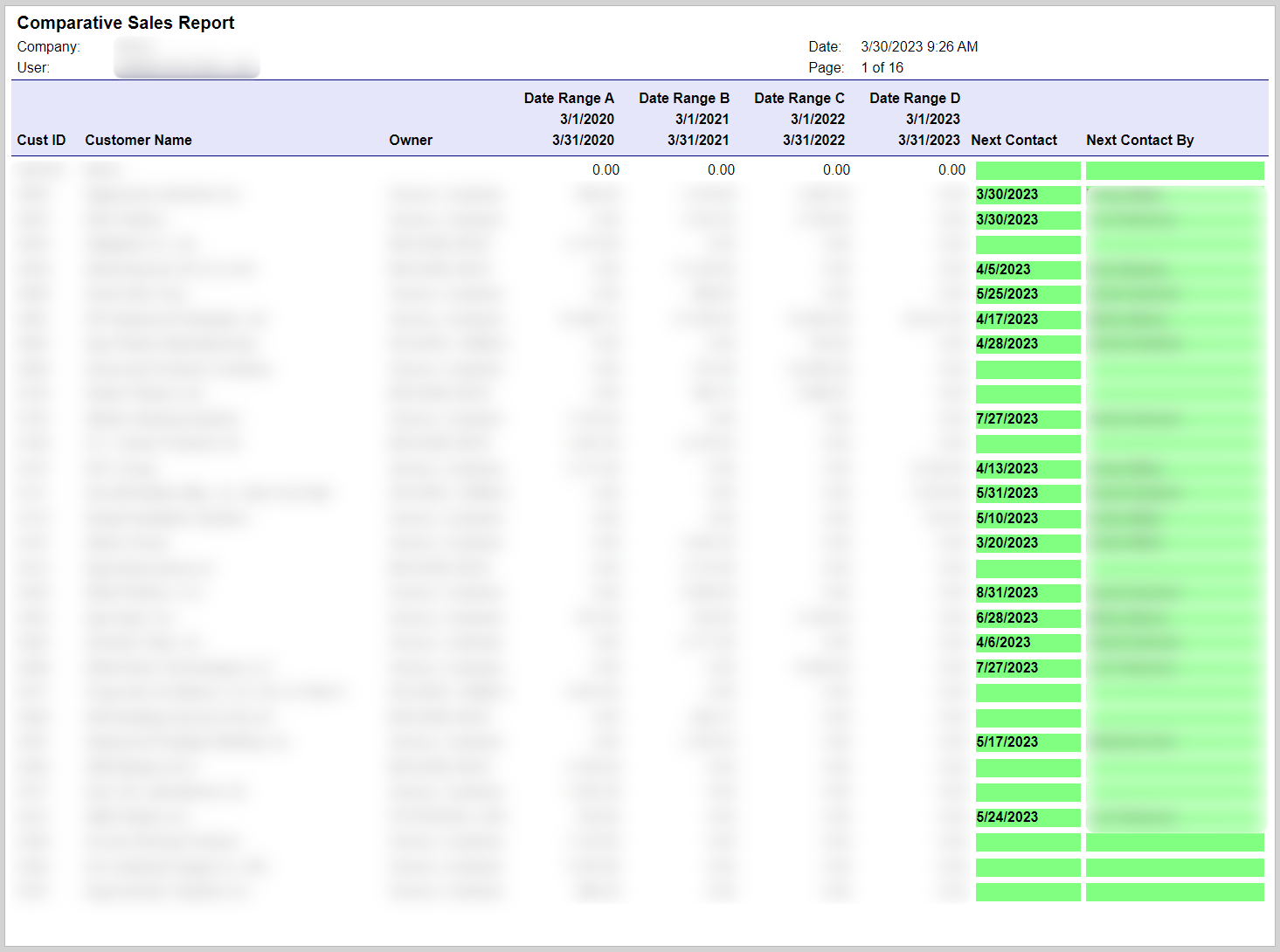Click Date Range D end date 3/31/2023
The width and height of the screenshot is (1280, 952).
click(x=929, y=140)
